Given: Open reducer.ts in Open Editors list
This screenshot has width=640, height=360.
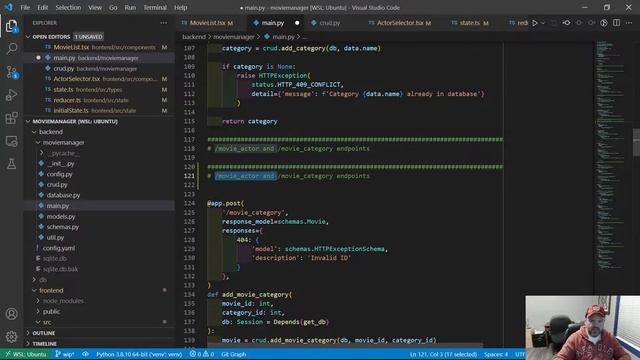Looking at the screenshot, I should [x=67, y=100].
